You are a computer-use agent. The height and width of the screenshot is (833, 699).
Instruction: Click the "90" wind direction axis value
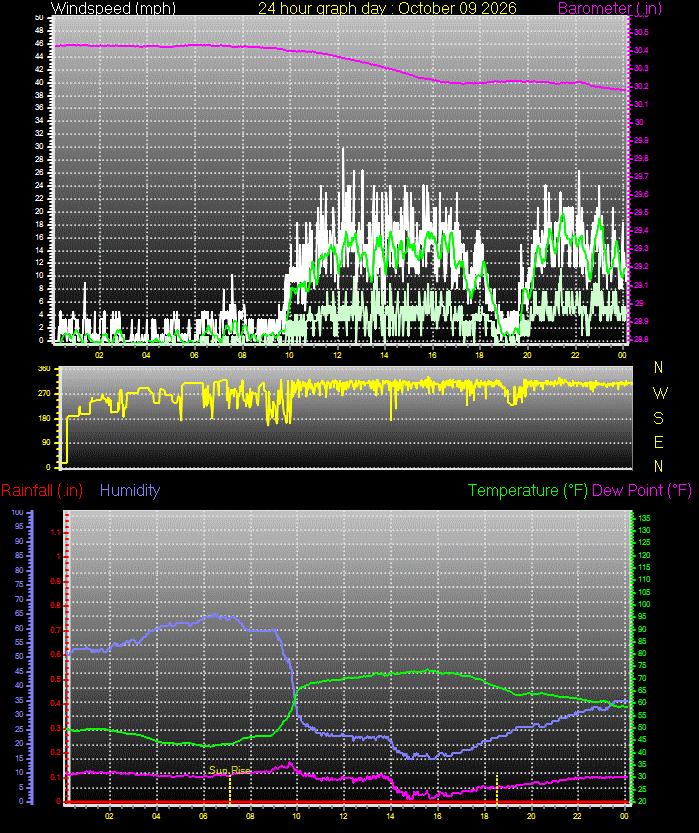pyautogui.click(x=46, y=443)
